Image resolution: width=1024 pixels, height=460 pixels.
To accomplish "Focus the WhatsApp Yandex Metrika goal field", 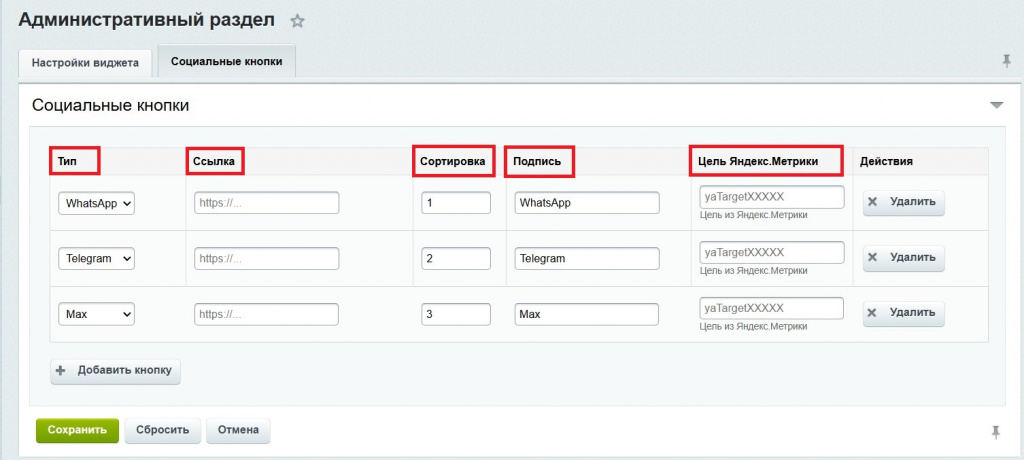I will 772,196.
